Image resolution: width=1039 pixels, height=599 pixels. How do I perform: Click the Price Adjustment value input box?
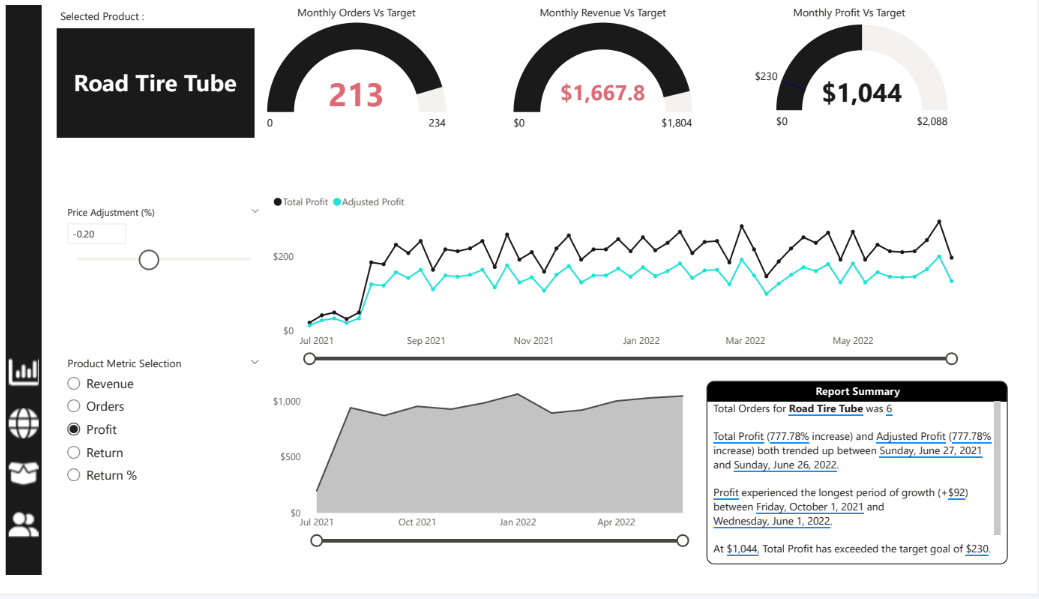point(97,234)
